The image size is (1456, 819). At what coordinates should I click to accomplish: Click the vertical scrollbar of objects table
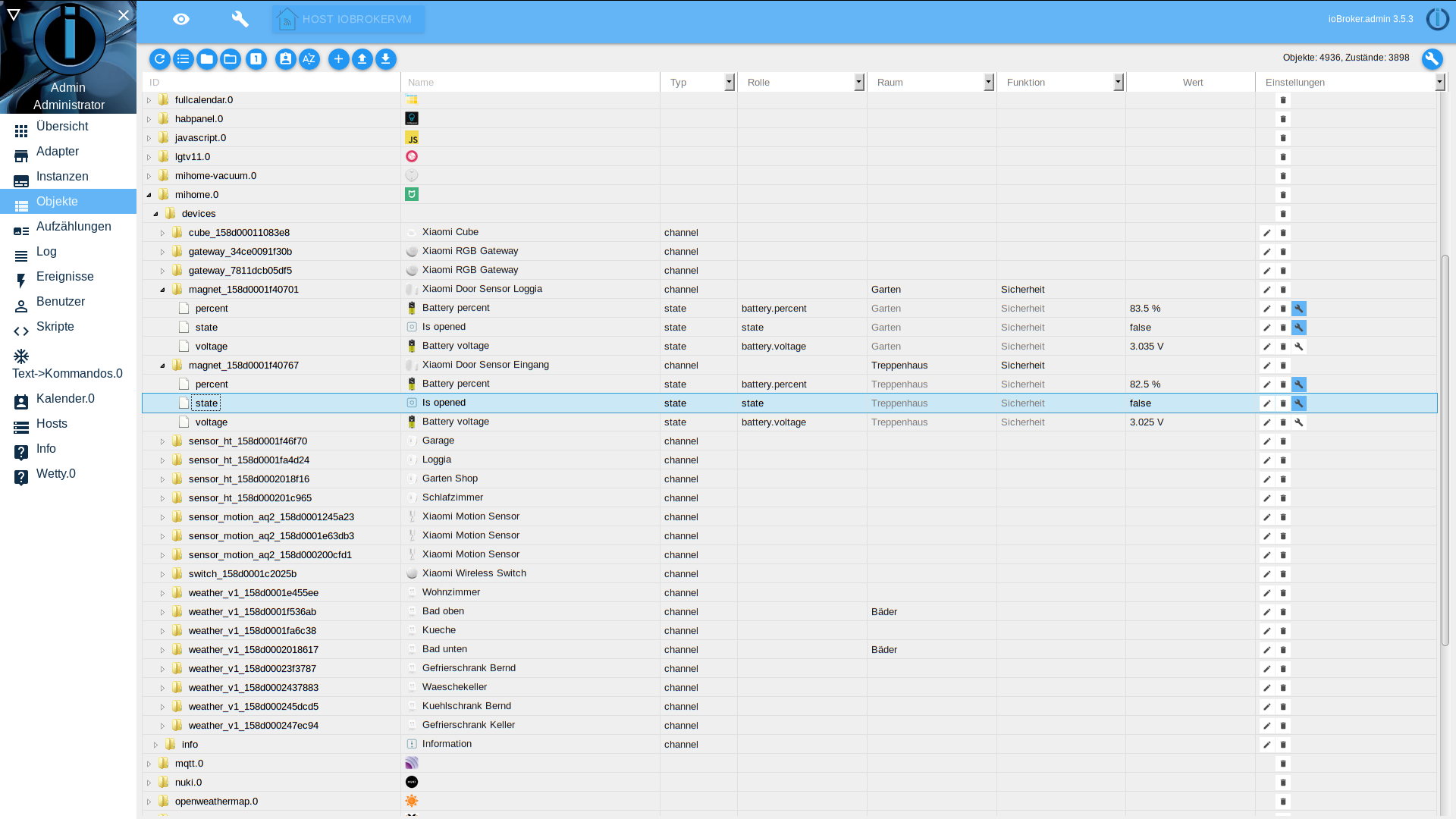pos(1445,450)
